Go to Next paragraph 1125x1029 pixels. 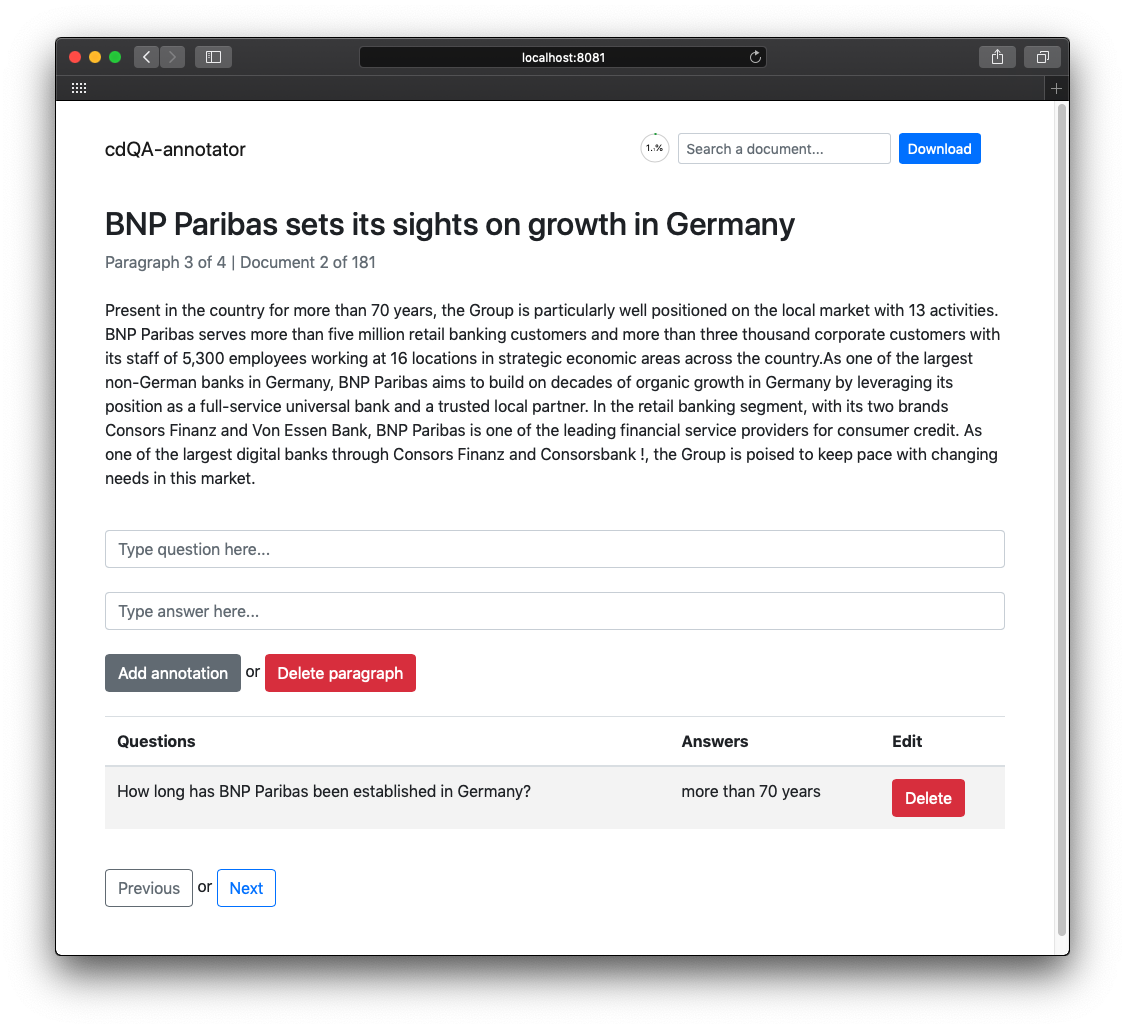246,888
